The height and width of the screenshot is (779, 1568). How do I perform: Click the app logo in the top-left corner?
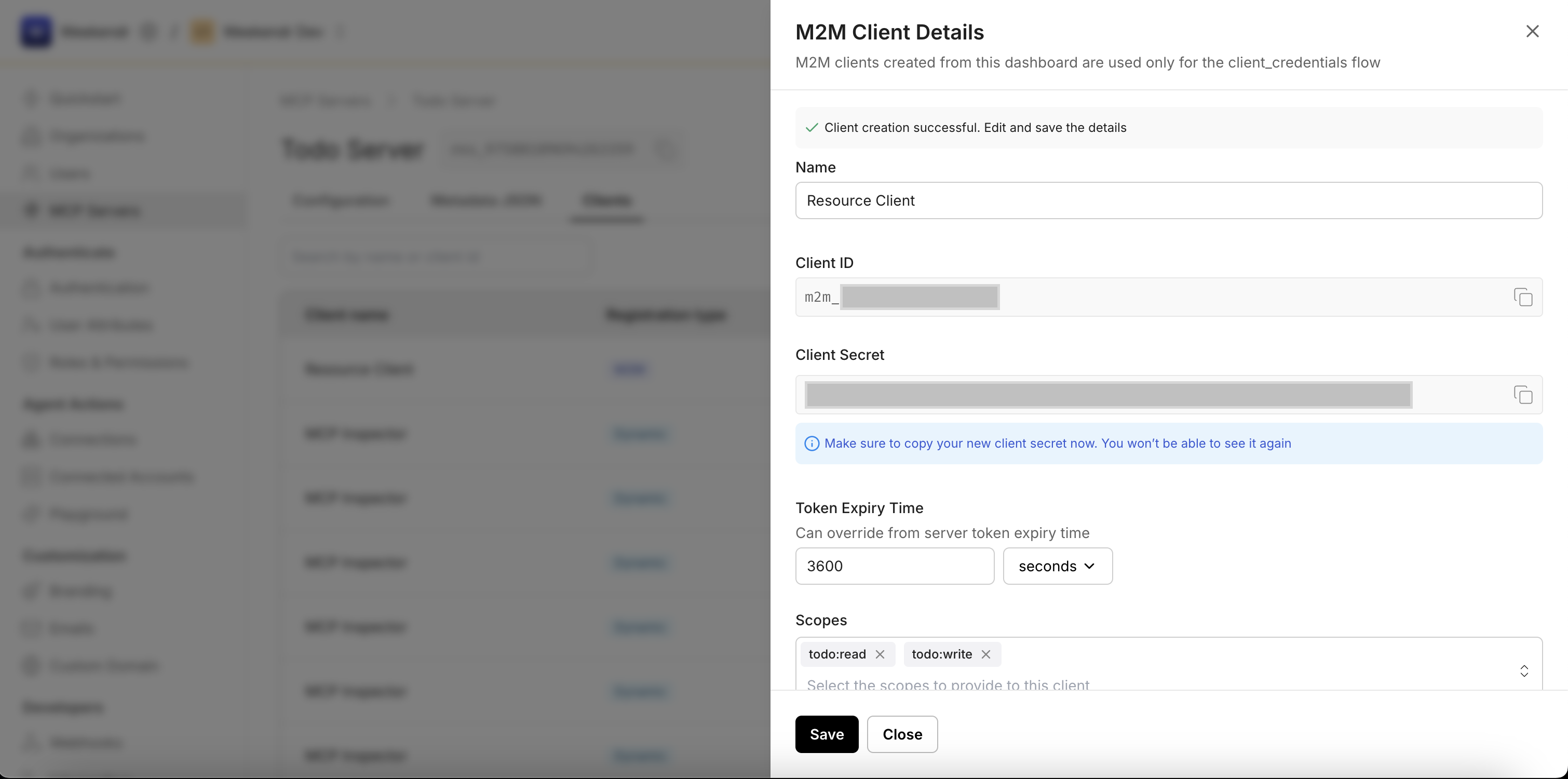[x=36, y=32]
